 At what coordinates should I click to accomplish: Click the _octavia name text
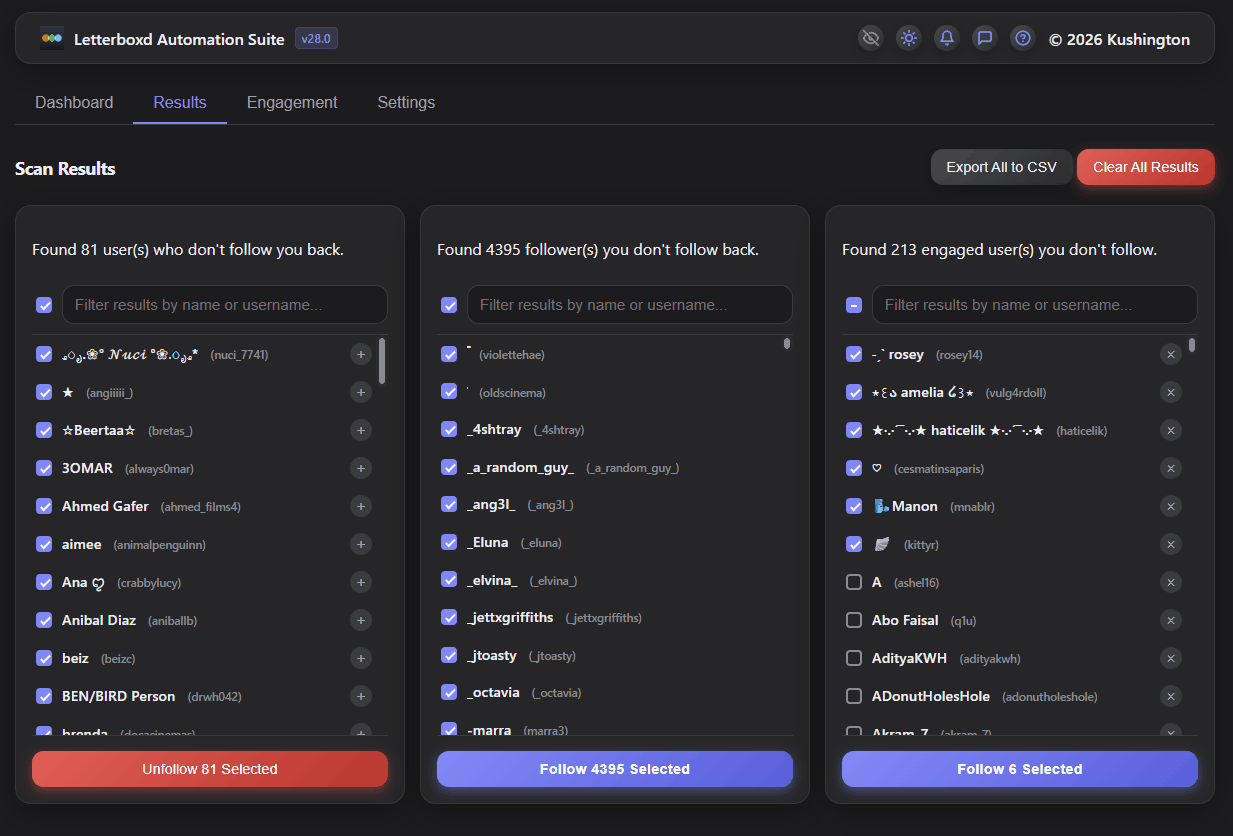(493, 692)
